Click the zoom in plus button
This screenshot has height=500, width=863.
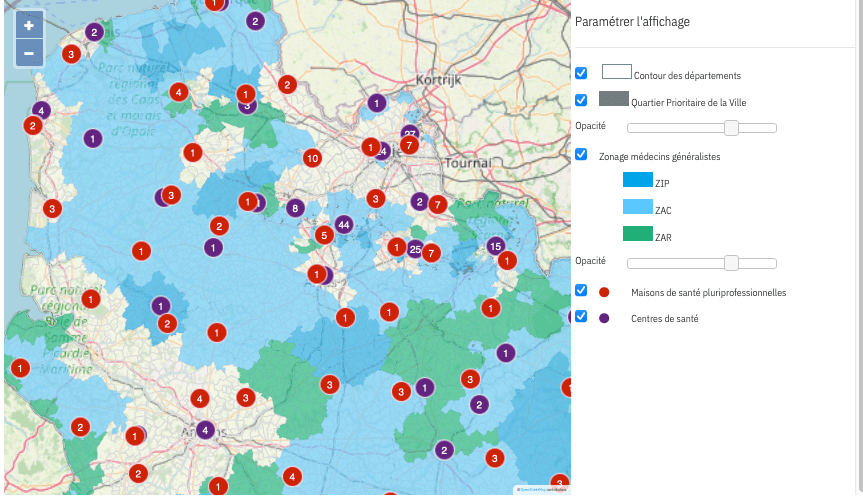tap(29, 26)
